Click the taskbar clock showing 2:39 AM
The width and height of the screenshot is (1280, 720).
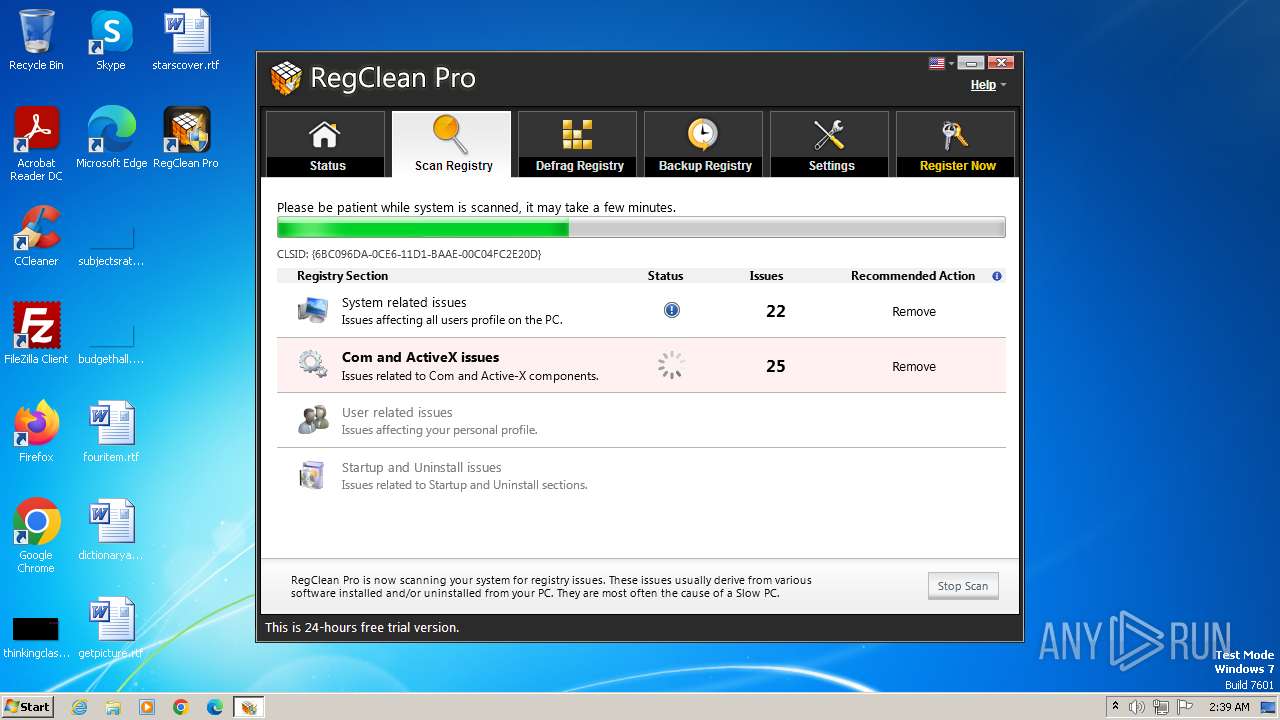[1229, 707]
